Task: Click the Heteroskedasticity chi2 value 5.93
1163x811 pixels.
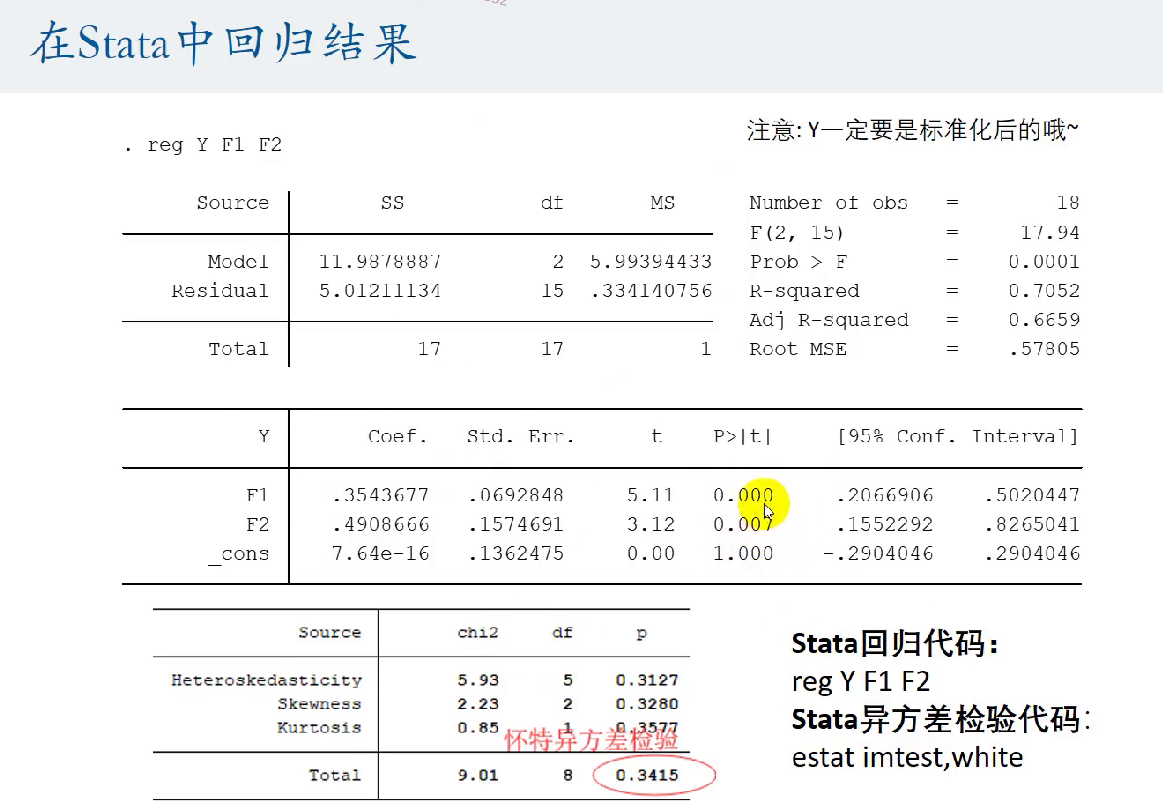Action: pyautogui.click(x=478, y=680)
